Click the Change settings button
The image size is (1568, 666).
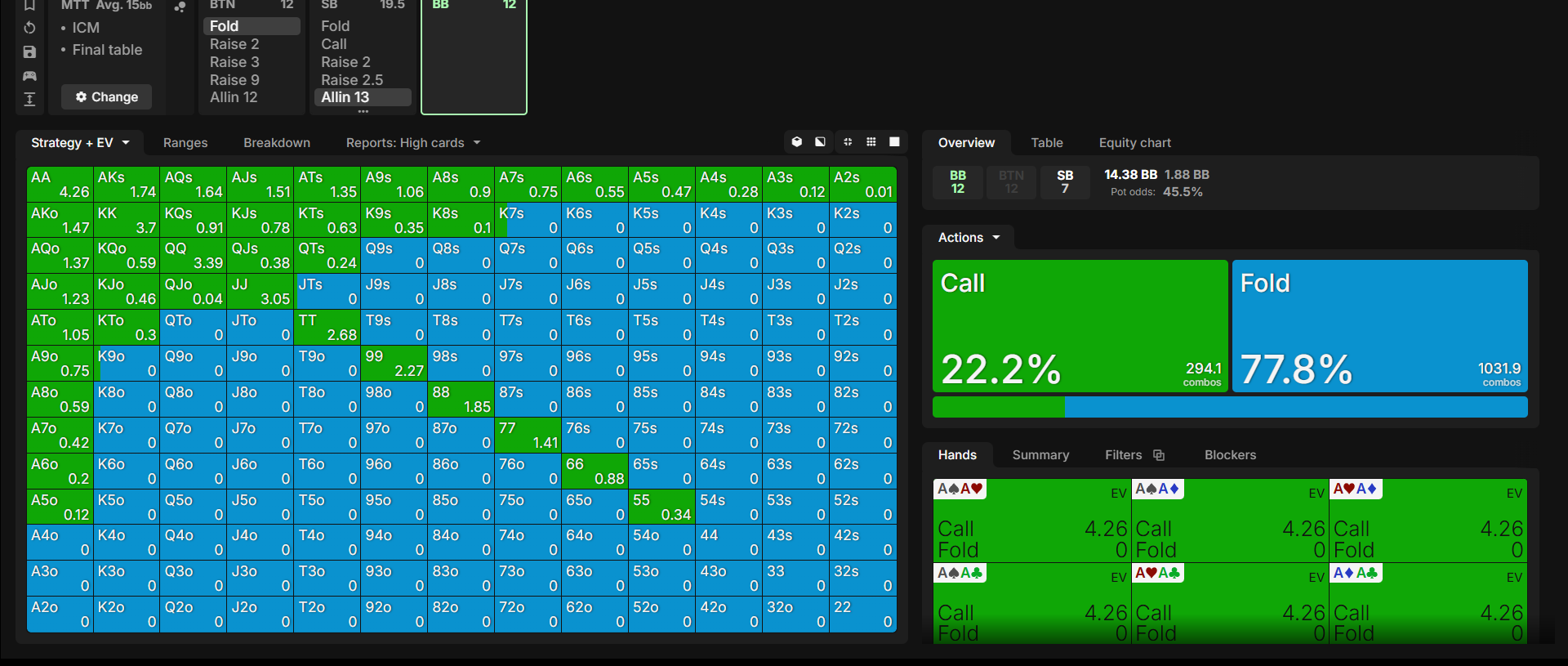(106, 97)
